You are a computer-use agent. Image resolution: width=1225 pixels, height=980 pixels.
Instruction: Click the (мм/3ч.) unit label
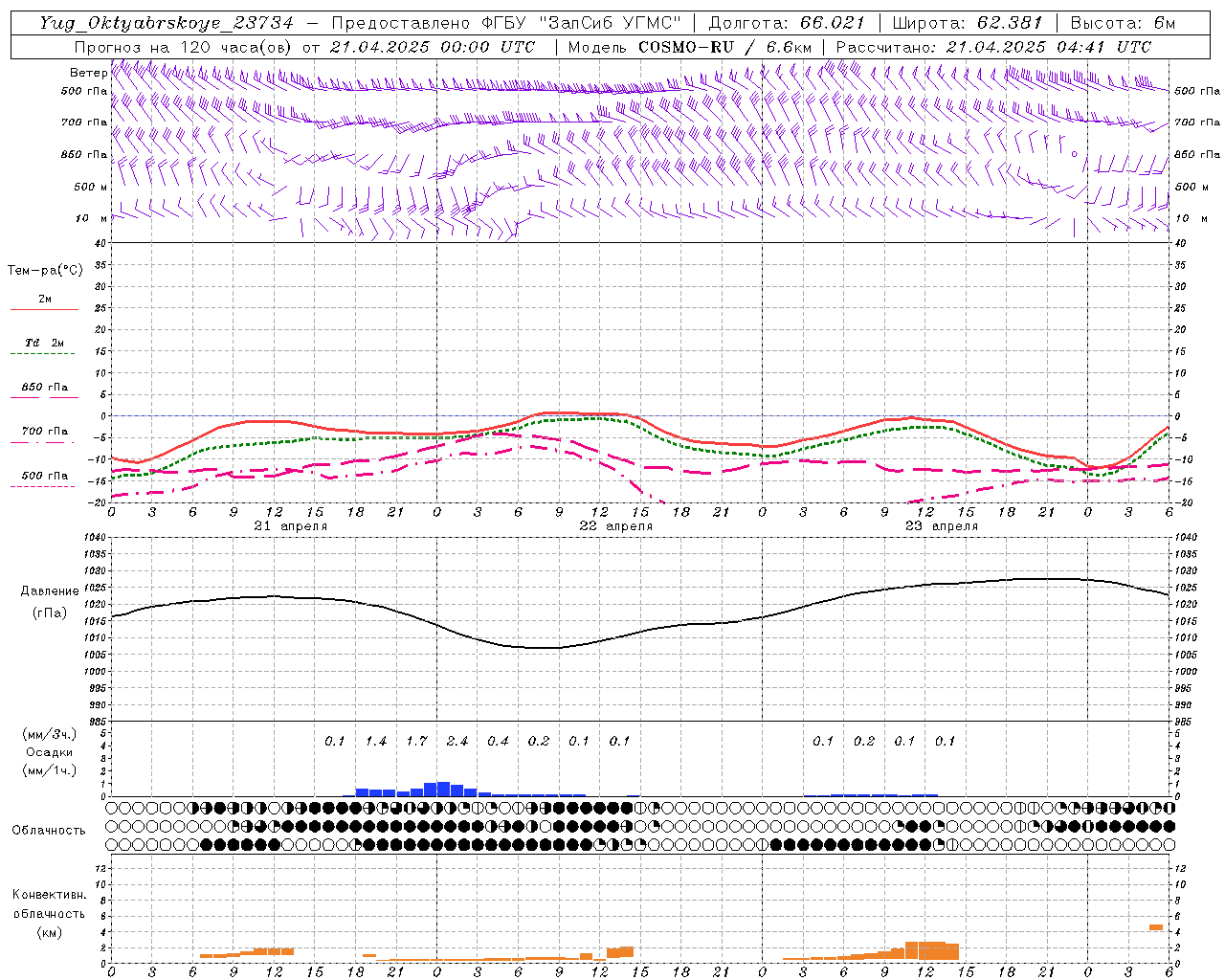point(49,734)
